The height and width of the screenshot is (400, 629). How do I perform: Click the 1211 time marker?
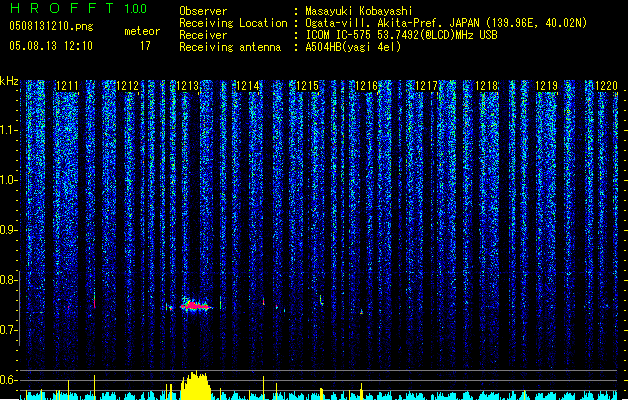[x=67, y=86]
